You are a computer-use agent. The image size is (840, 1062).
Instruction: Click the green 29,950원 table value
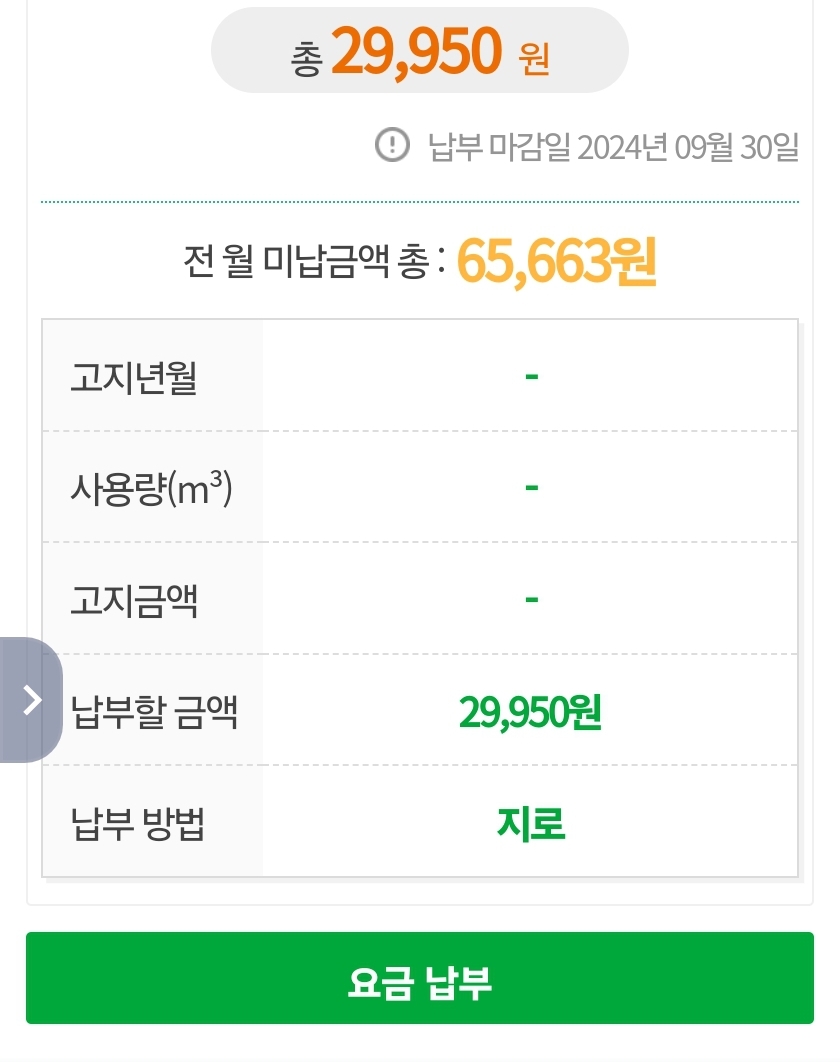point(530,711)
